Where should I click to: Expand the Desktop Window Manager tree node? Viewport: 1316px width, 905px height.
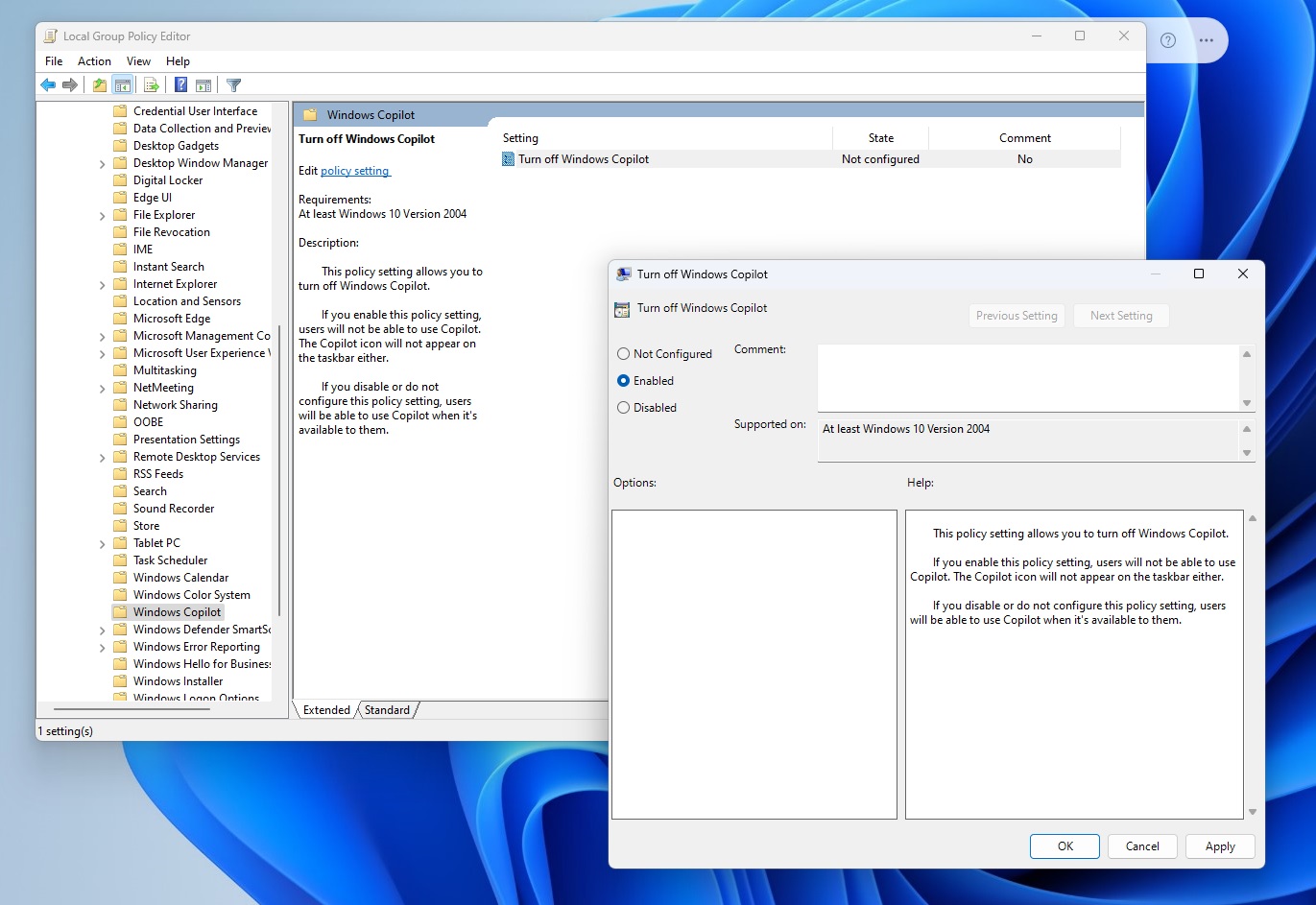[102, 162]
